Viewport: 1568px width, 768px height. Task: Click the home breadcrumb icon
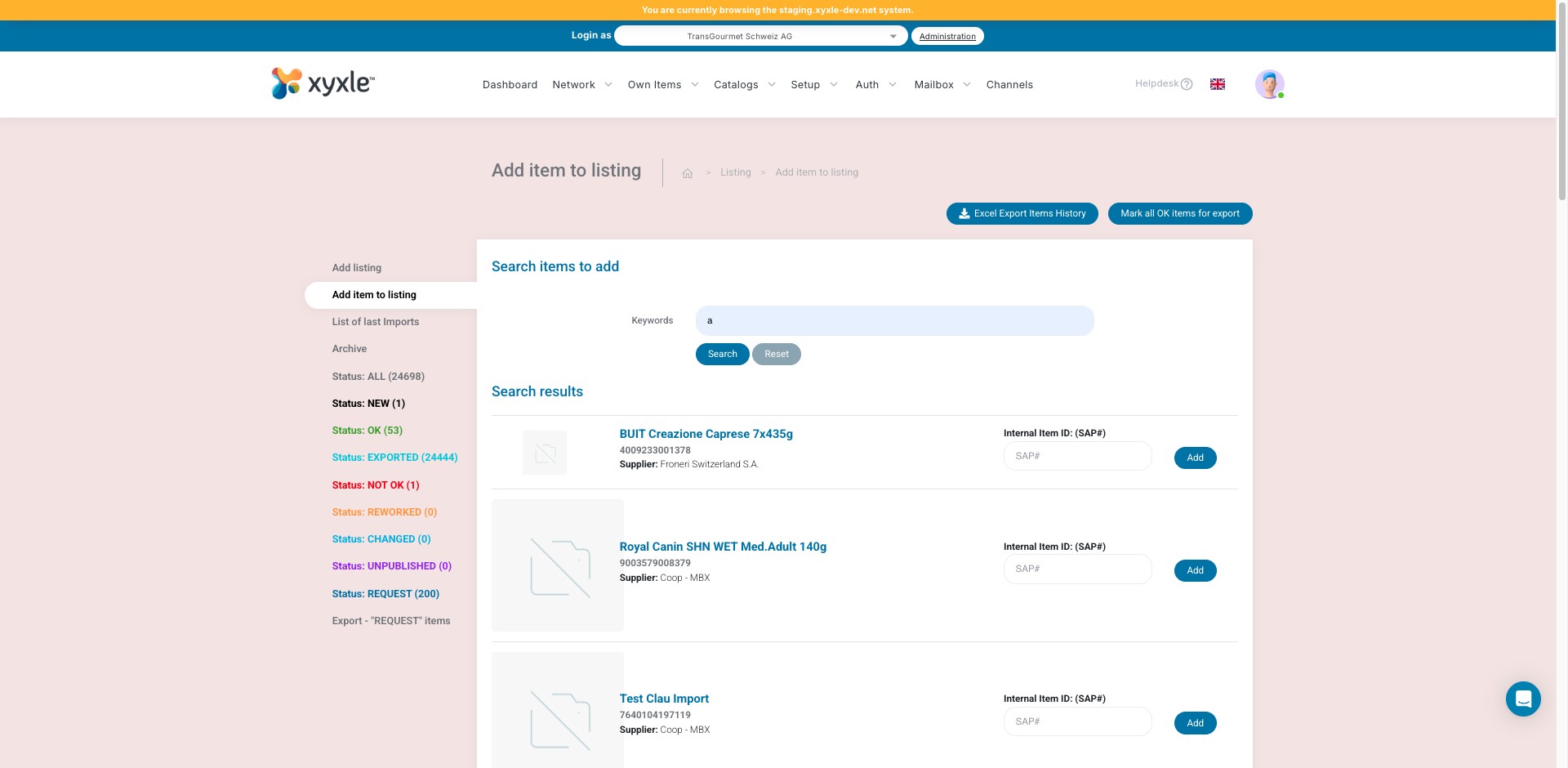[x=688, y=173]
